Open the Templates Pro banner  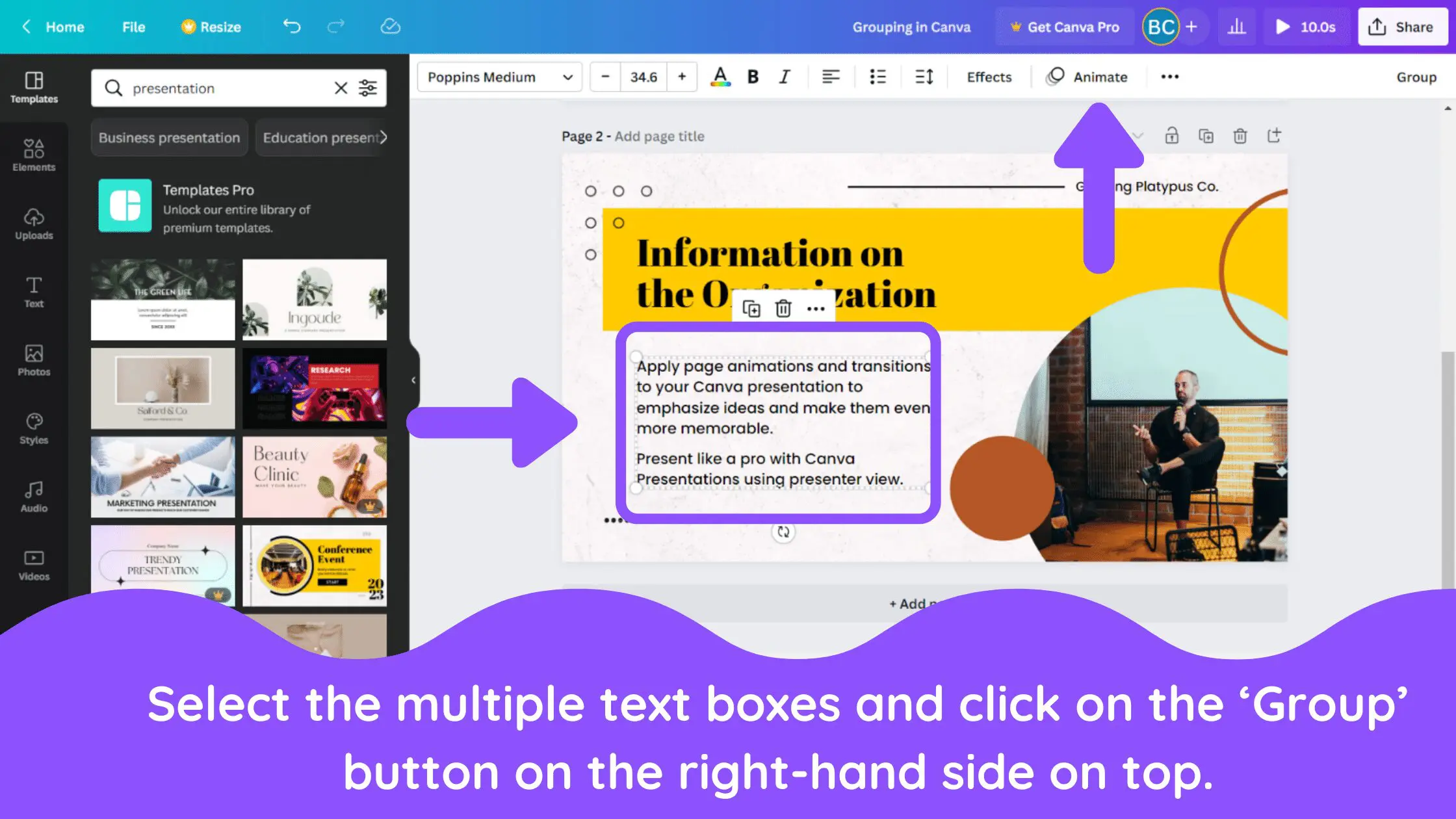pos(239,207)
